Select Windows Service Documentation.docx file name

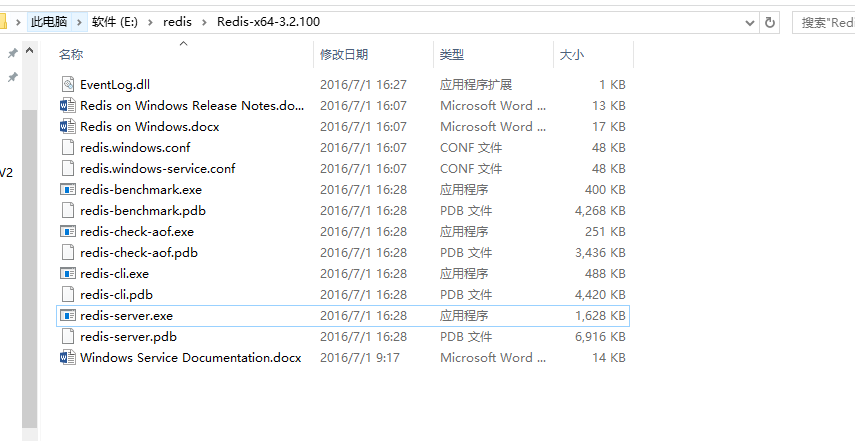point(190,358)
